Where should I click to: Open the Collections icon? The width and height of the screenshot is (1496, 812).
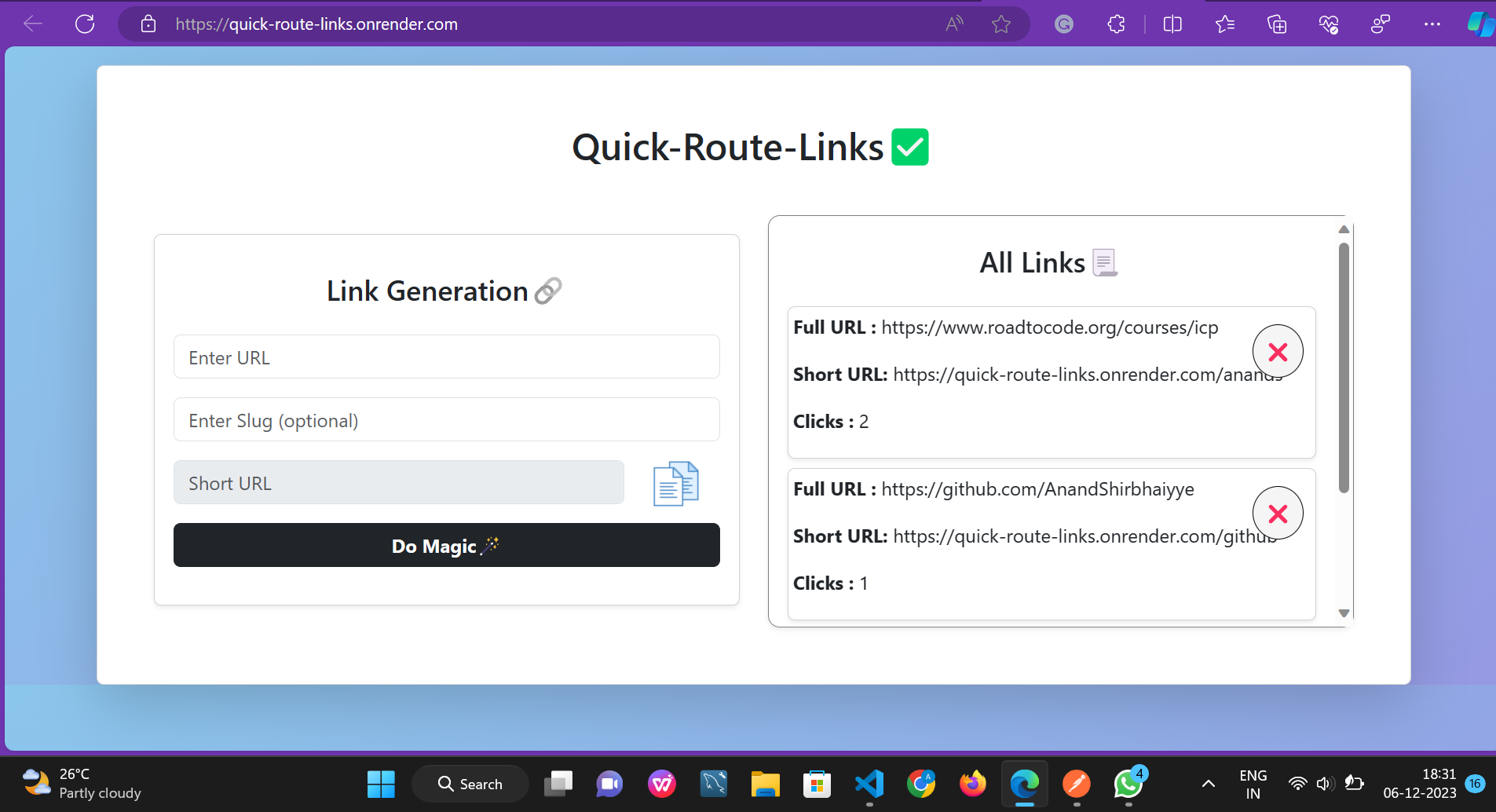click(x=1277, y=24)
